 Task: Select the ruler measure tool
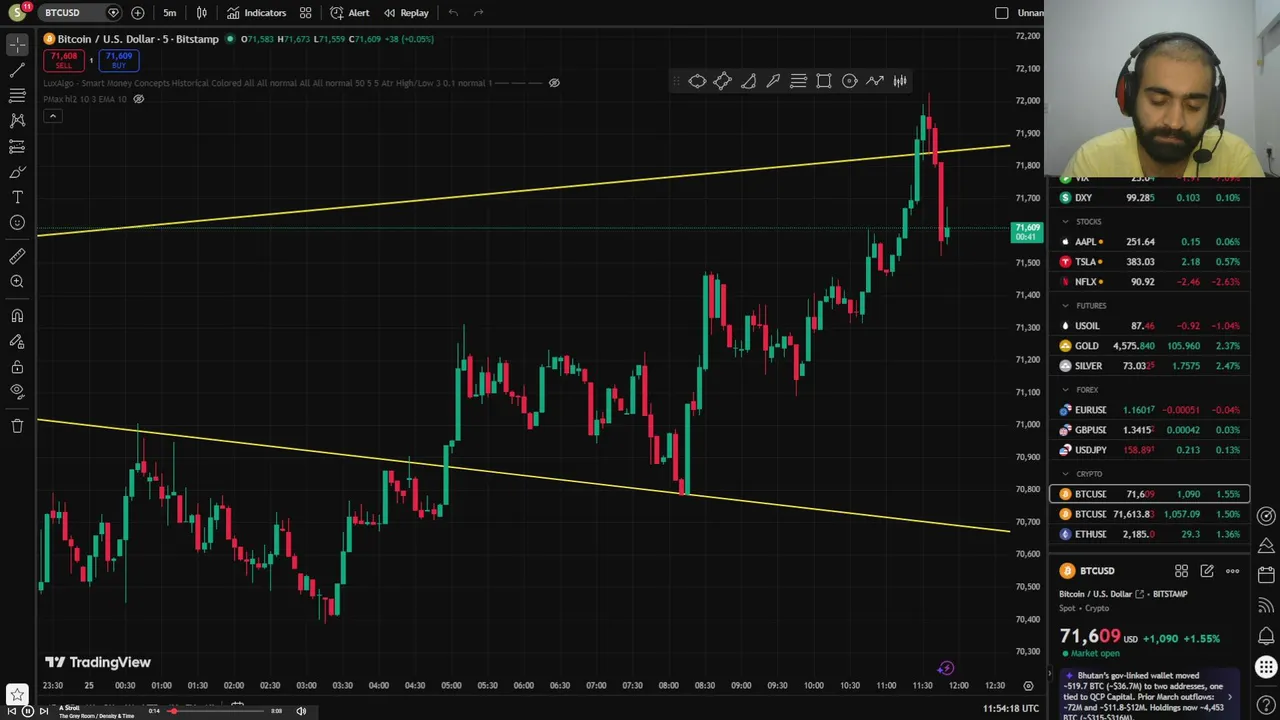[x=17, y=256]
